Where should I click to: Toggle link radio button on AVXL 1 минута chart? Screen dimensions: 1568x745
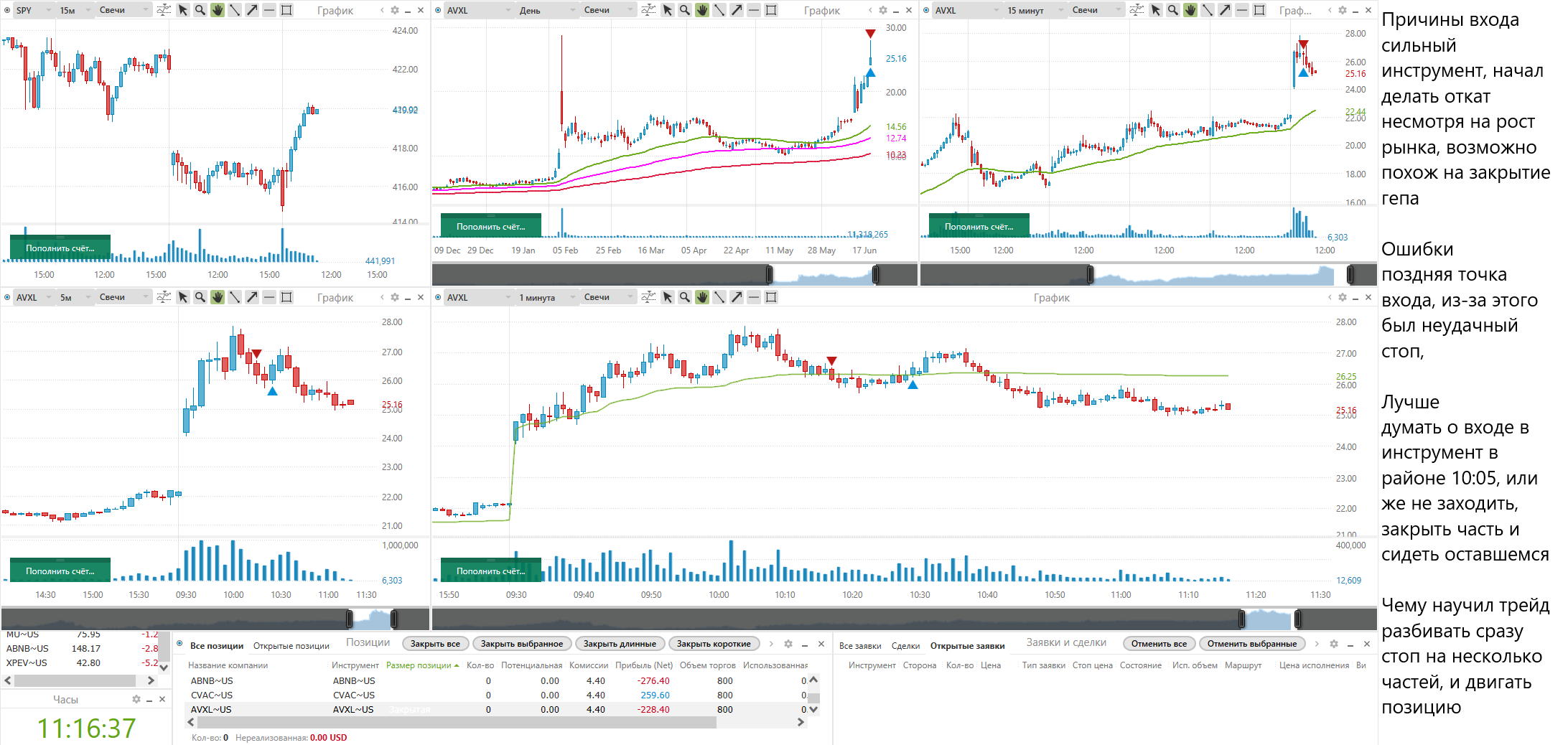[x=438, y=297]
